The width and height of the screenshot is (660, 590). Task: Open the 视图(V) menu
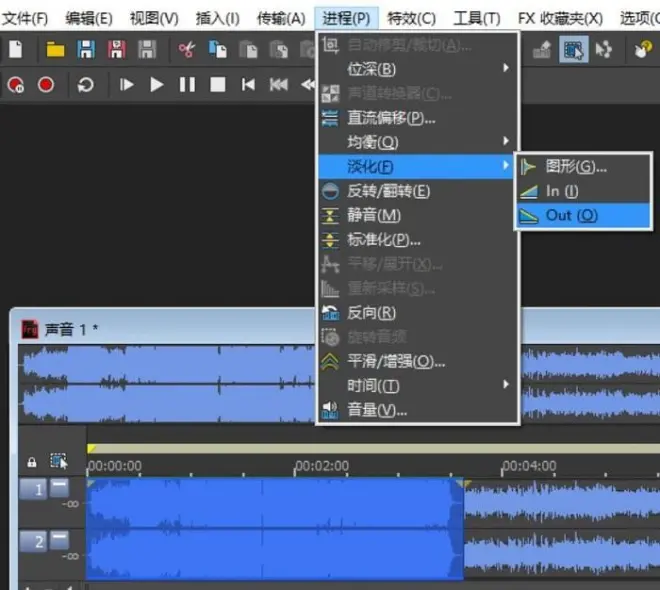pos(154,19)
